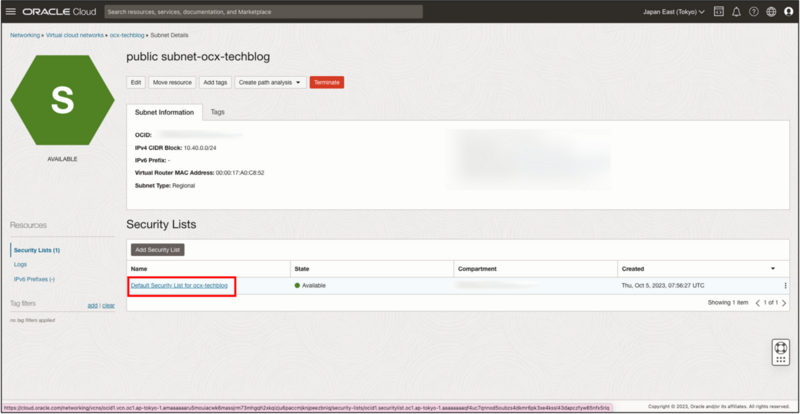Open the language globe menu
Viewport: 800px width, 414px height.
[771, 11]
